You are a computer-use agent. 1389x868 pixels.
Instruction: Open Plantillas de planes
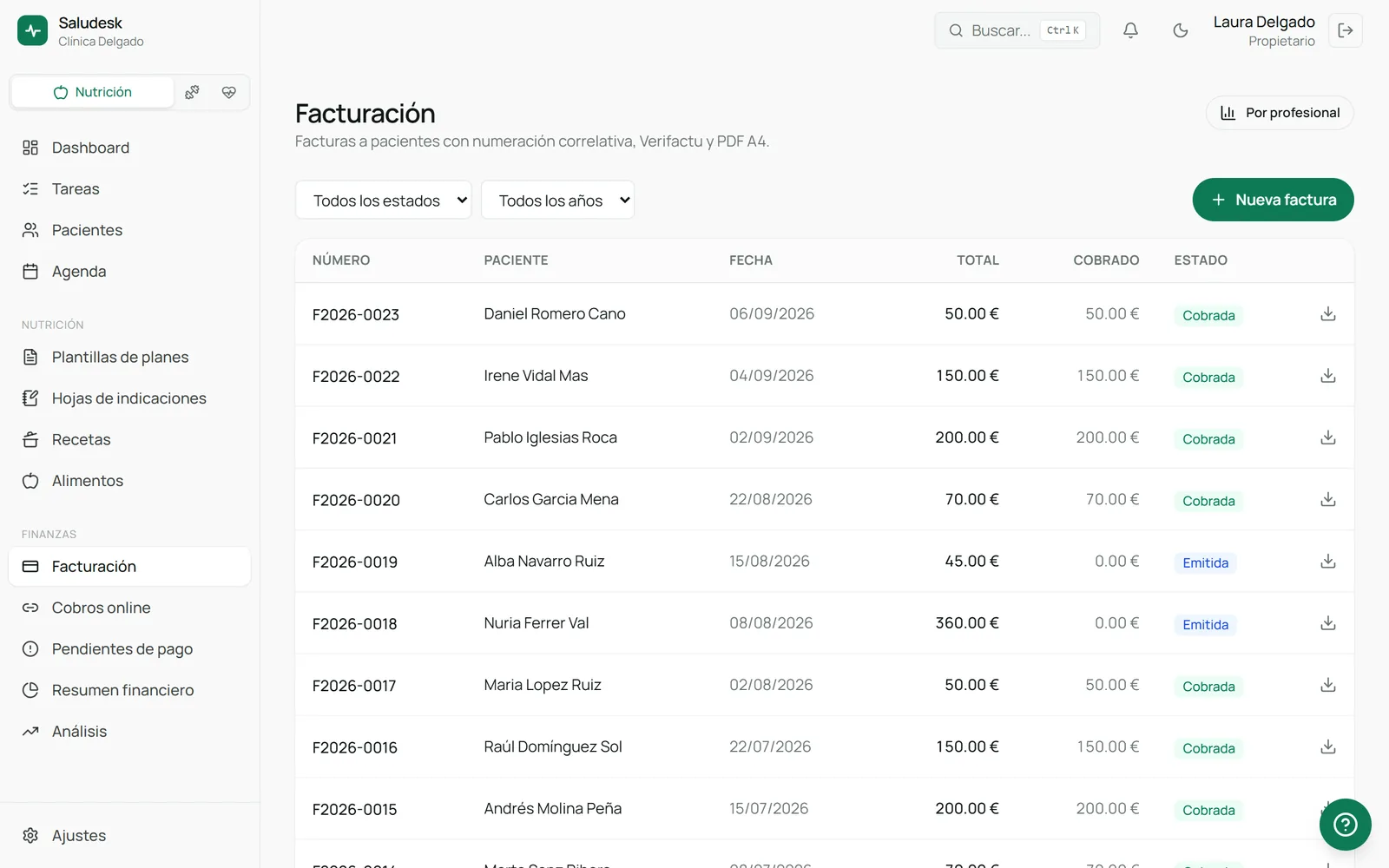tap(130, 357)
